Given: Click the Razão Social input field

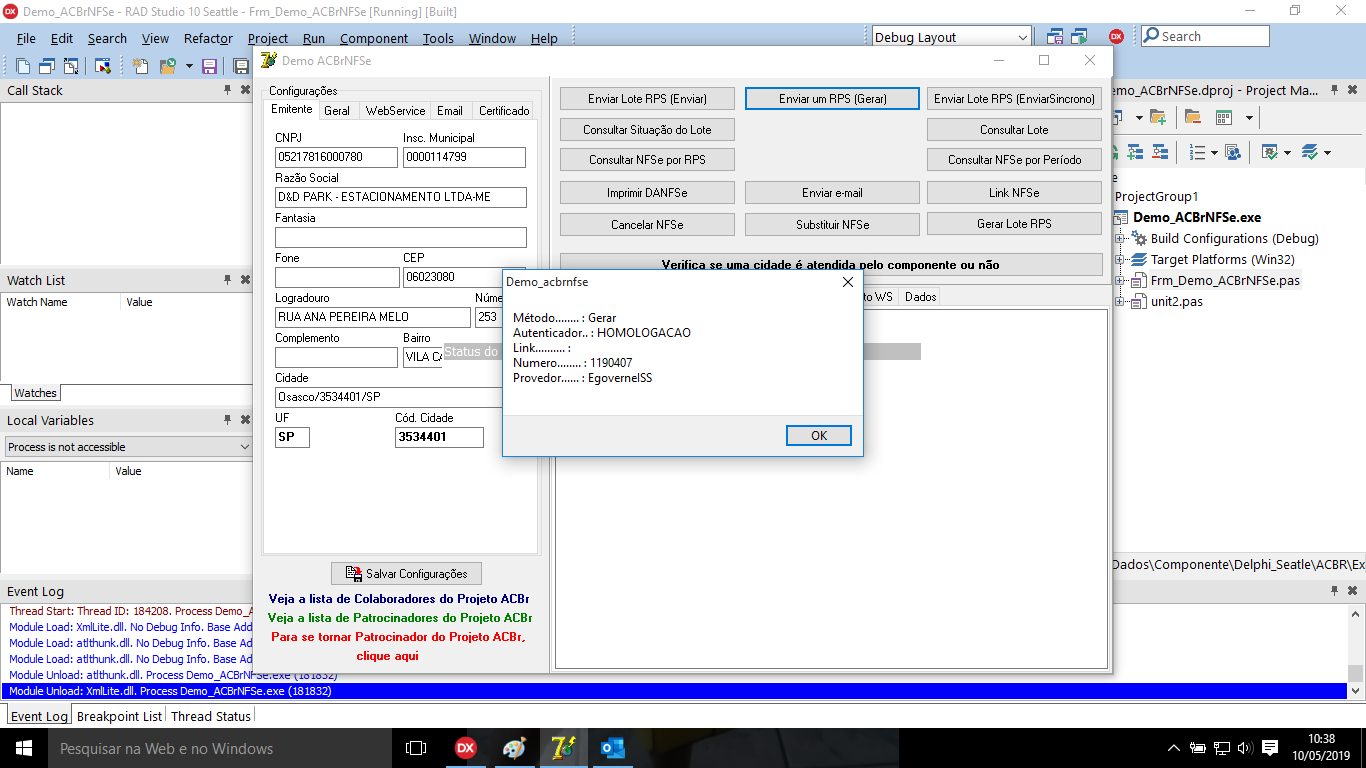Looking at the screenshot, I should pyautogui.click(x=401, y=197).
